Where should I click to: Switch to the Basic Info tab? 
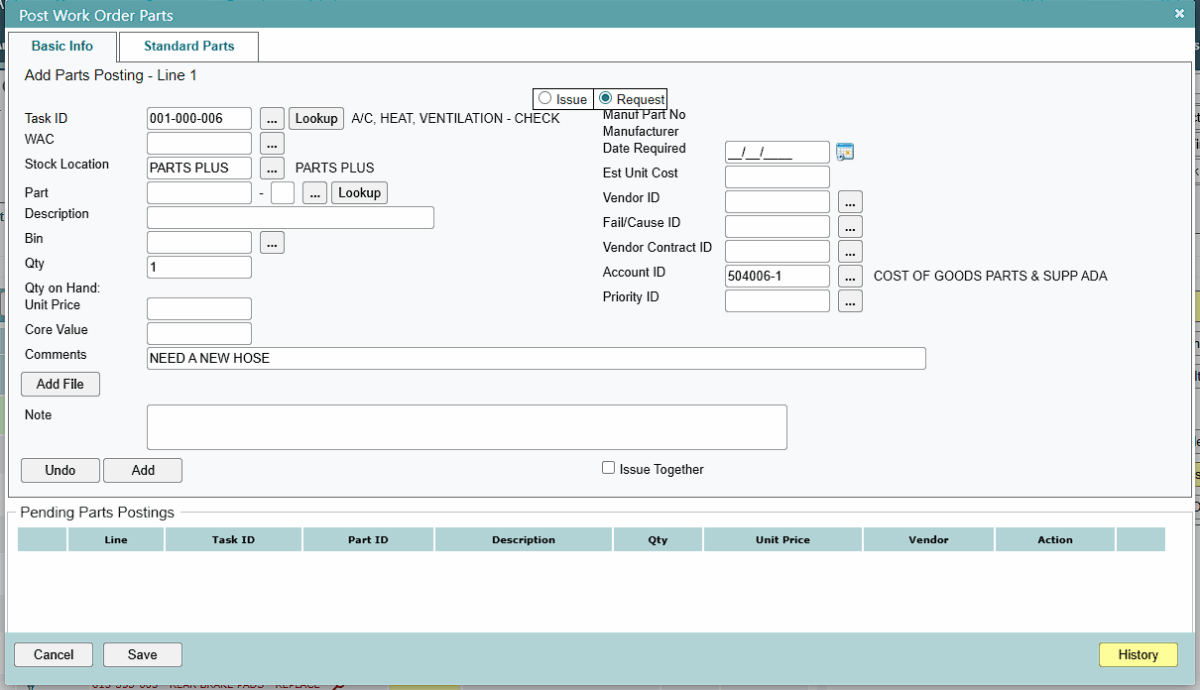point(62,46)
